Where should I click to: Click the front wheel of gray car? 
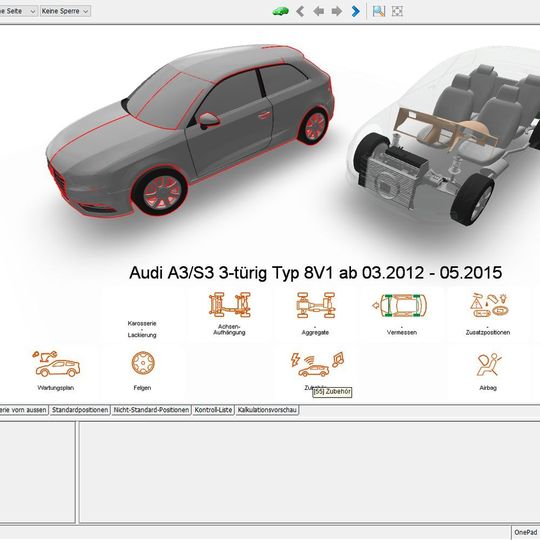click(160, 192)
